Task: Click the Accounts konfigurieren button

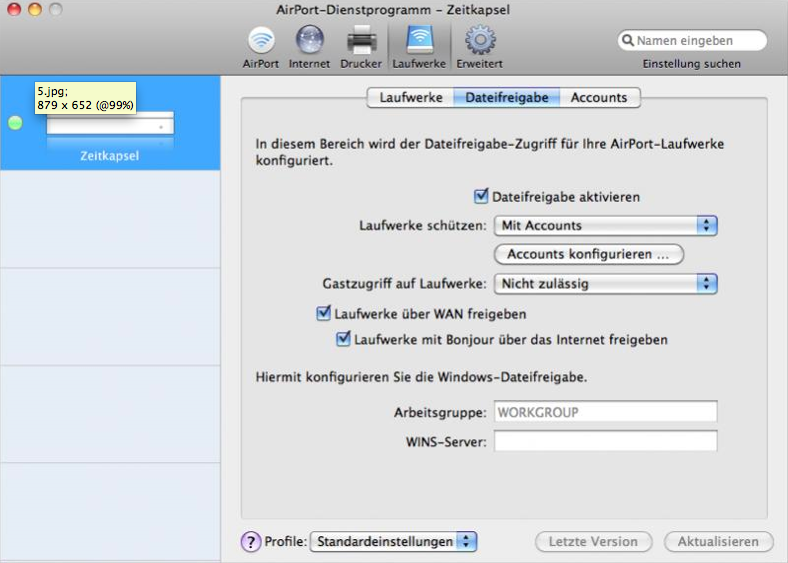Action: point(588,254)
